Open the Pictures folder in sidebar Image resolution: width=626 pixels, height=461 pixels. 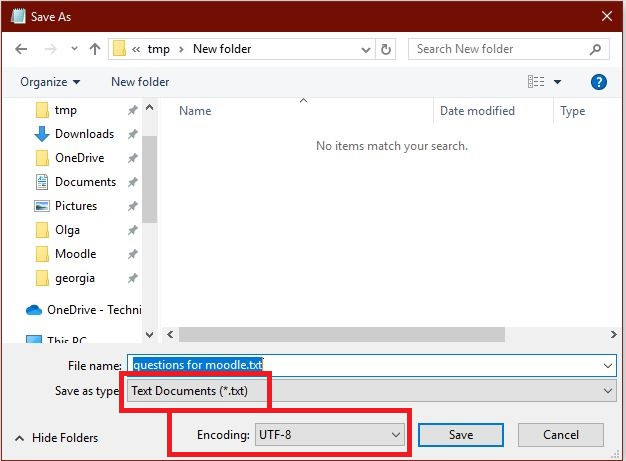(x=76, y=206)
